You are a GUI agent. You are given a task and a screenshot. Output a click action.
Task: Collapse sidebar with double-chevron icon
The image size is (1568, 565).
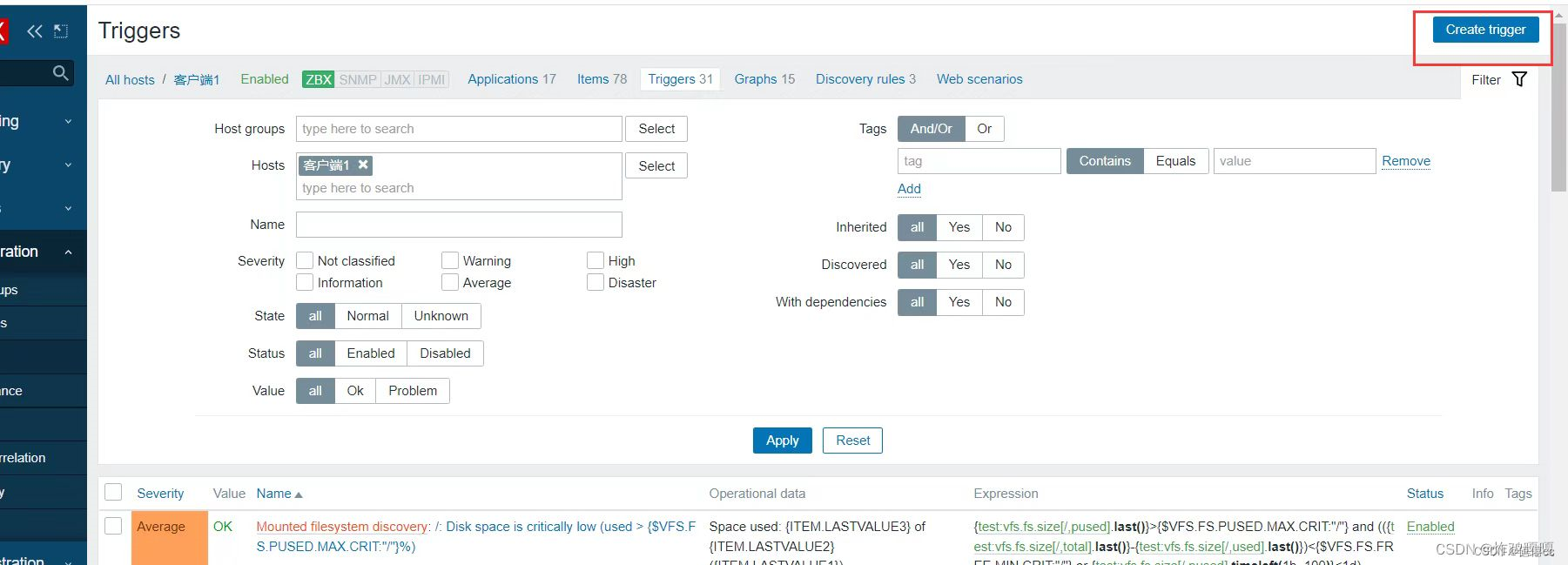click(34, 31)
